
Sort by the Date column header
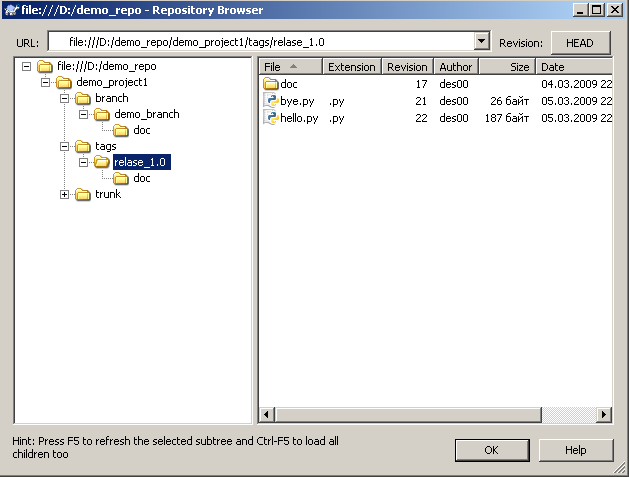pos(574,67)
